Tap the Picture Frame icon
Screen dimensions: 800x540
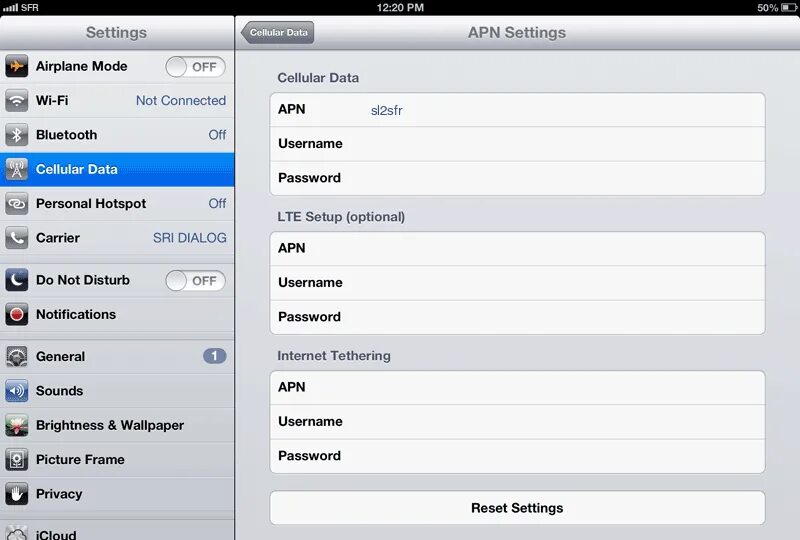click(16, 459)
